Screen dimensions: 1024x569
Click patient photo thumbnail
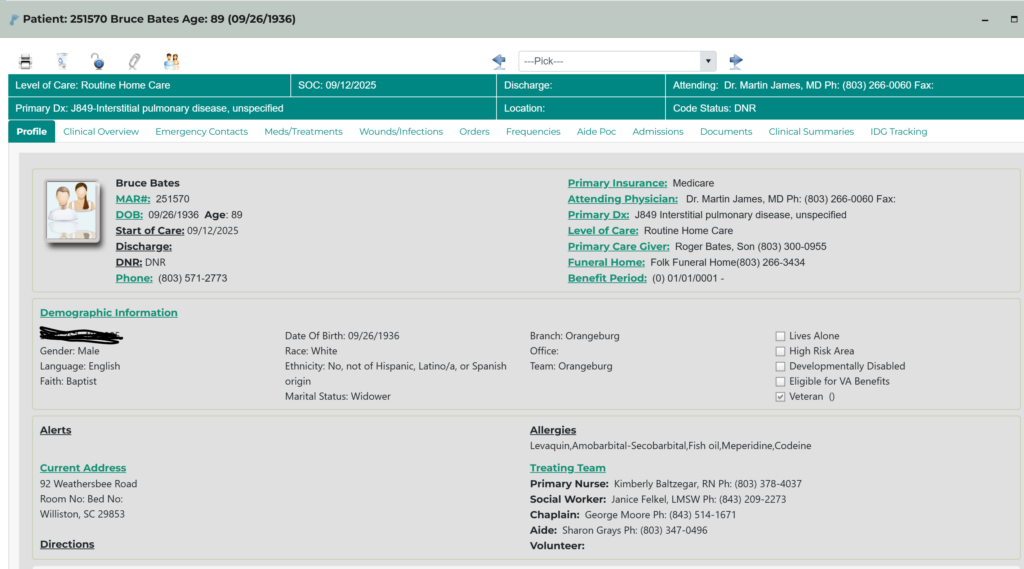click(72, 211)
